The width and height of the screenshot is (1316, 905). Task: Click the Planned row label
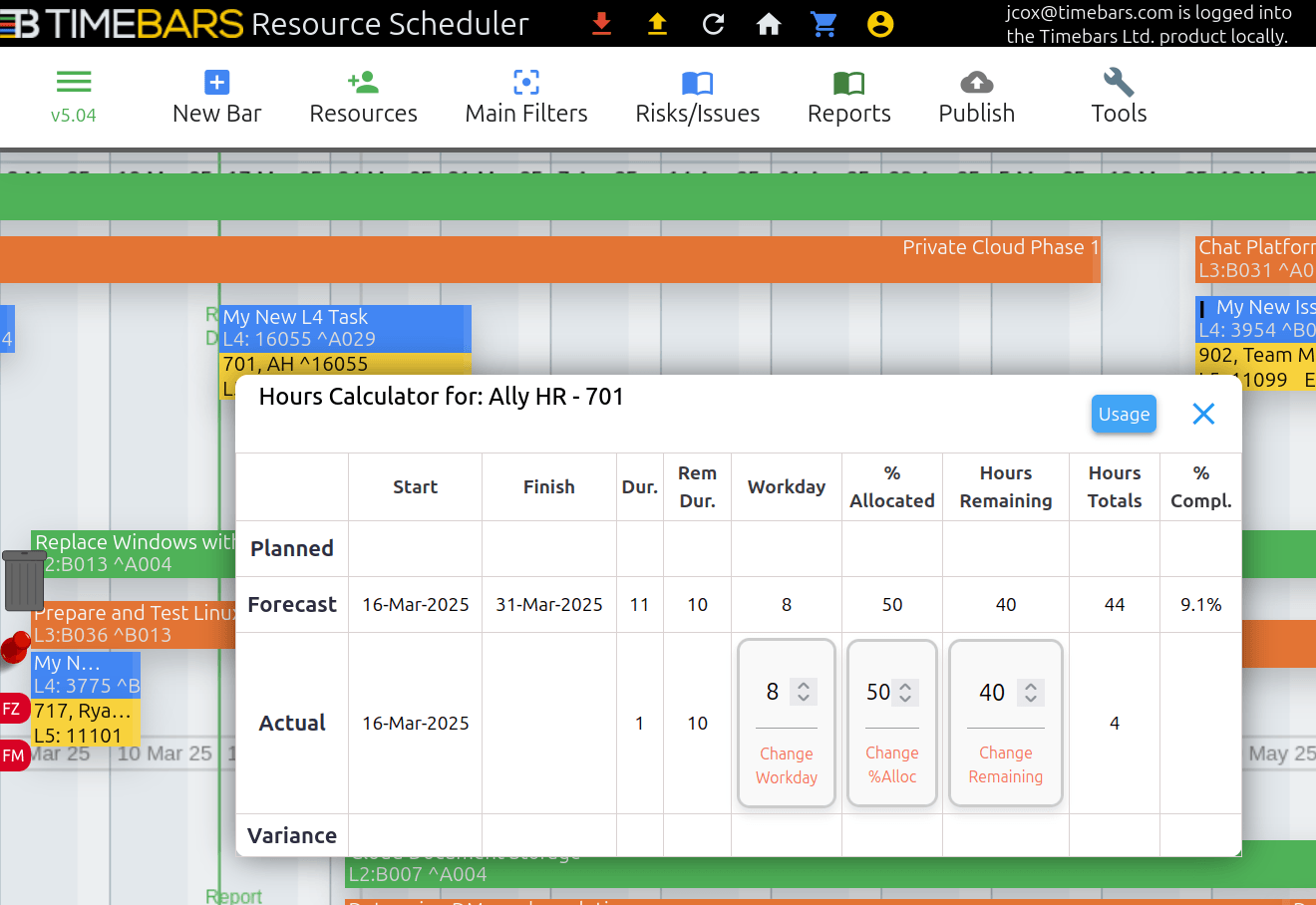(292, 548)
